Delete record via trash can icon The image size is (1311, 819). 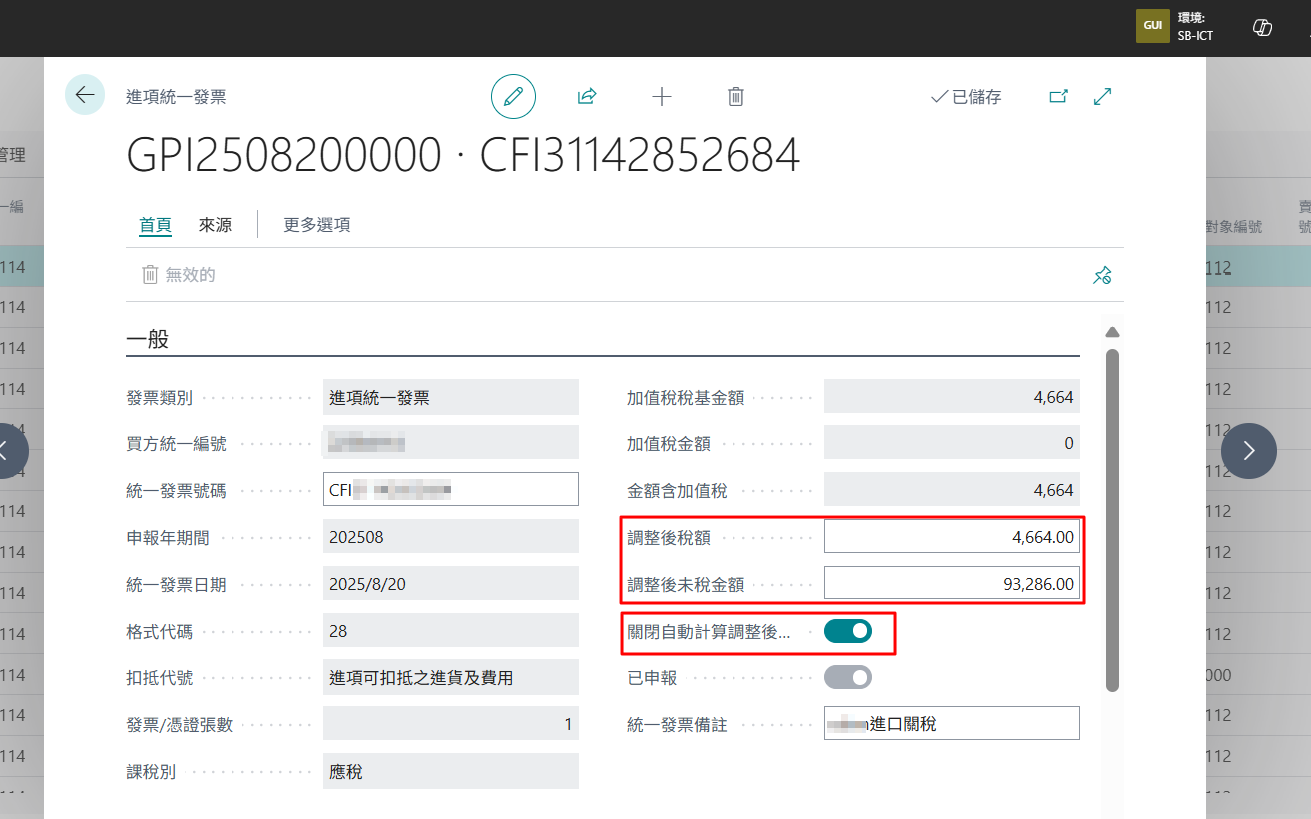point(736,97)
